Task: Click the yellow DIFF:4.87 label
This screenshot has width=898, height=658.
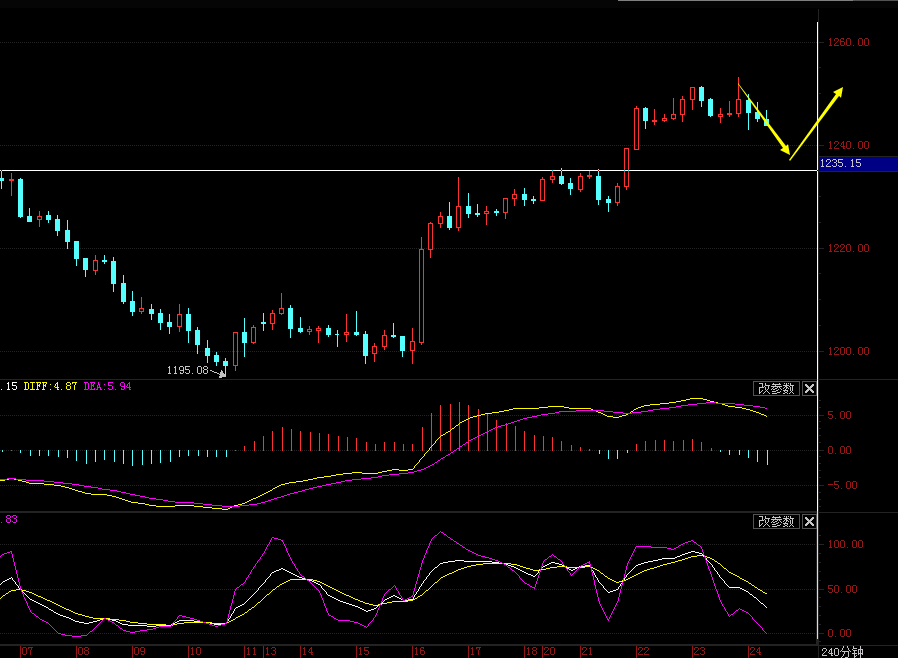Action: [x=50, y=385]
